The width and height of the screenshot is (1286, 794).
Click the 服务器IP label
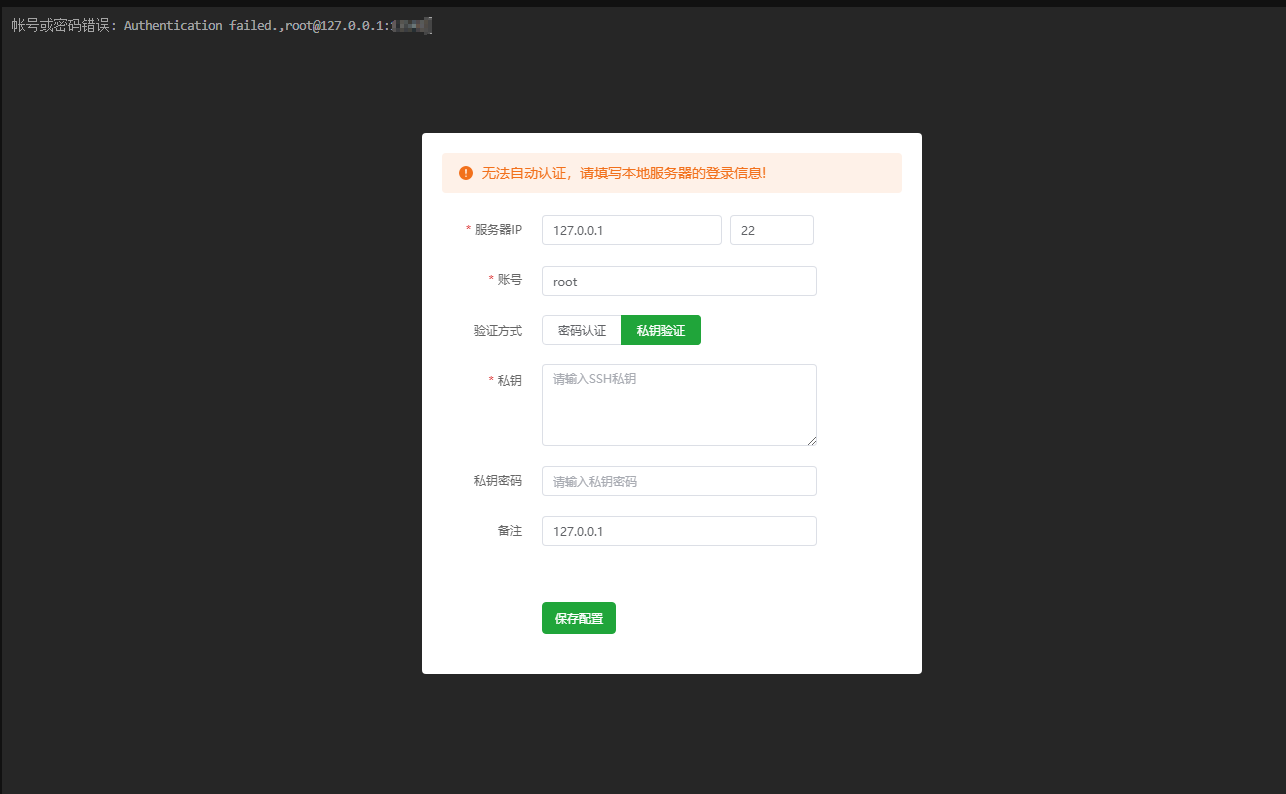click(x=498, y=230)
